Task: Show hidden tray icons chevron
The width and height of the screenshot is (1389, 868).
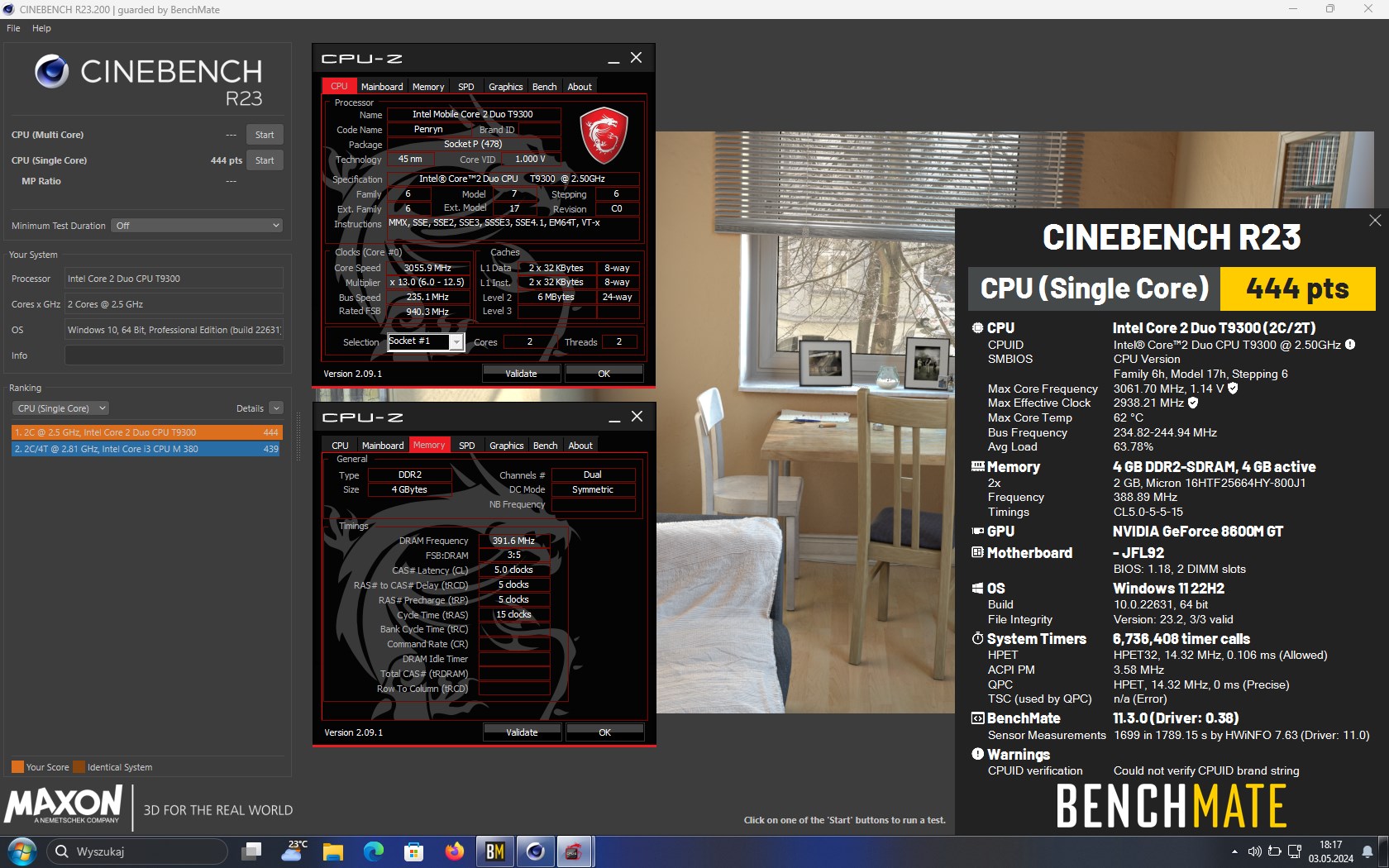Action: pyautogui.click(x=1234, y=851)
